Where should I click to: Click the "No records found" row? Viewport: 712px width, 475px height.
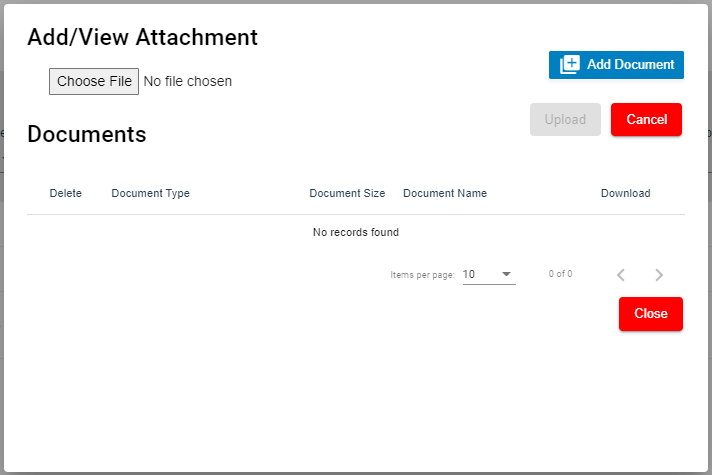coord(356,233)
